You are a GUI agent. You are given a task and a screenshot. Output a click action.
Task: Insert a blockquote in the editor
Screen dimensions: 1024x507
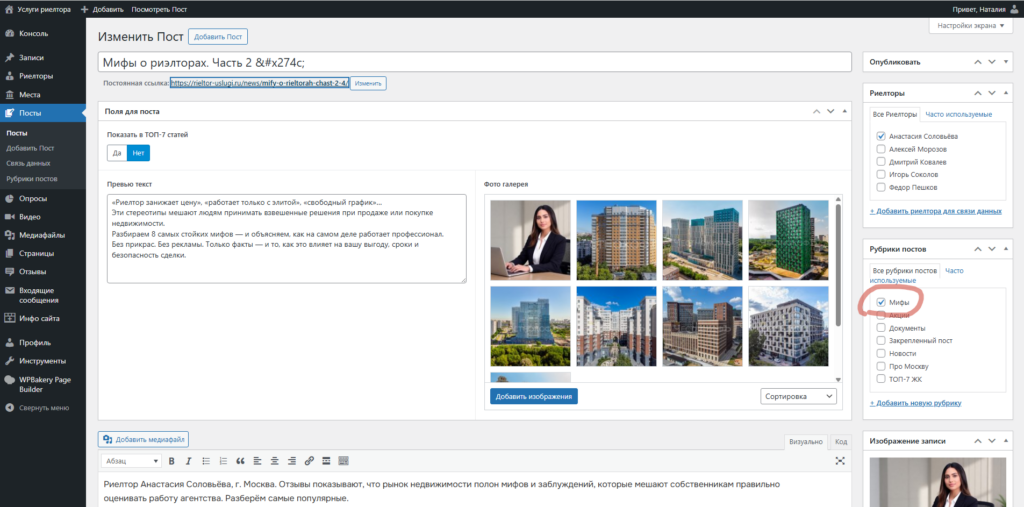point(240,461)
